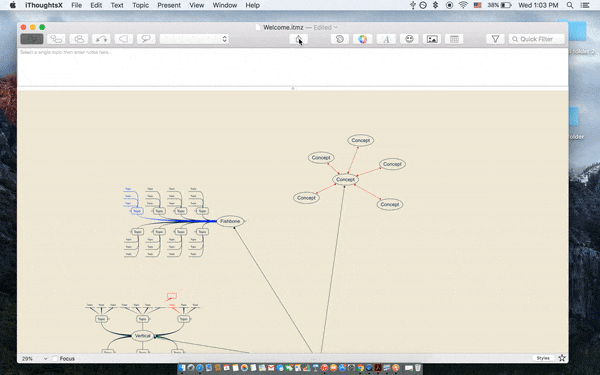Screen dimensions: 600x375
Task: Open the Present menu
Action: click(169, 5)
